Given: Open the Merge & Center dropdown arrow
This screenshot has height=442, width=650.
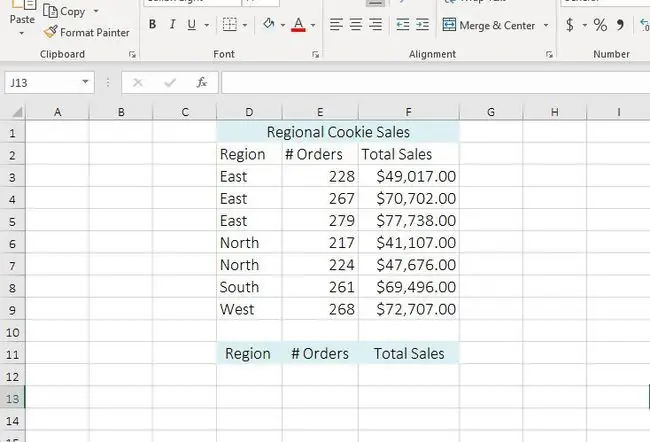Looking at the screenshot, I should [546, 25].
